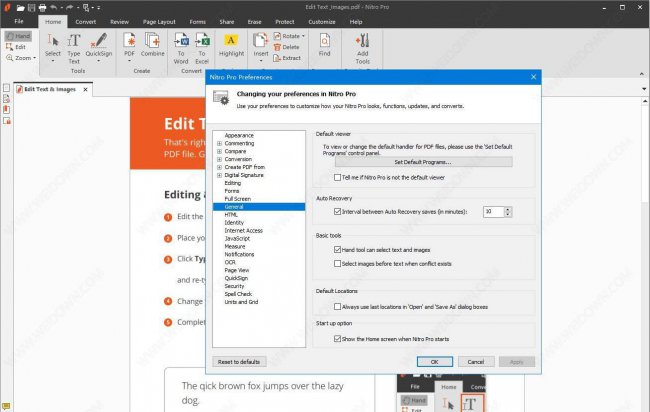
Task: Close the Nitro Pro Preferences dialog
Action: tap(534, 77)
